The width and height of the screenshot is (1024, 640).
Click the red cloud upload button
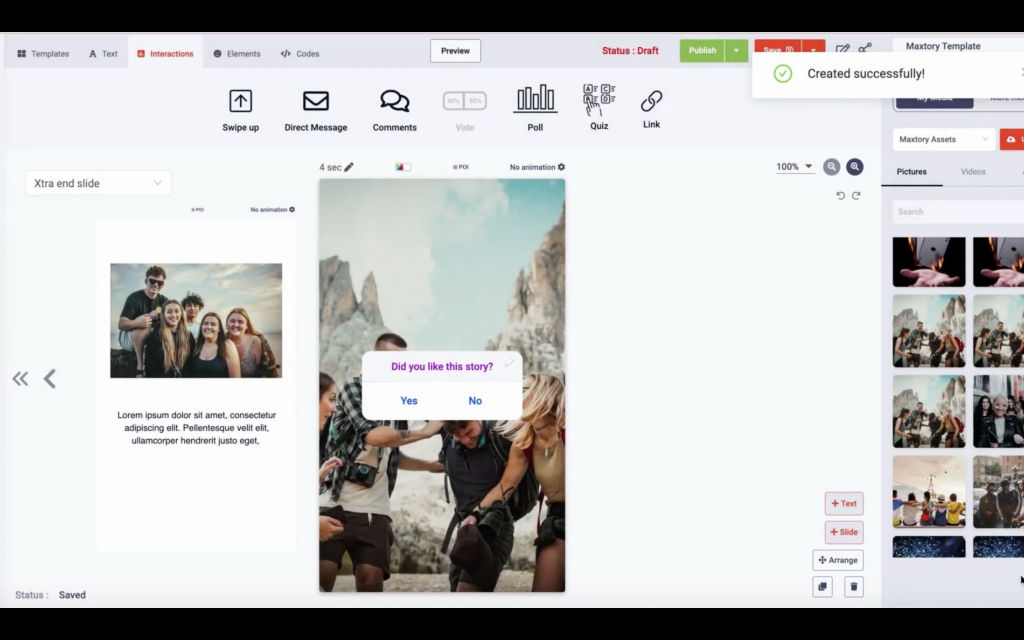pos(1012,139)
